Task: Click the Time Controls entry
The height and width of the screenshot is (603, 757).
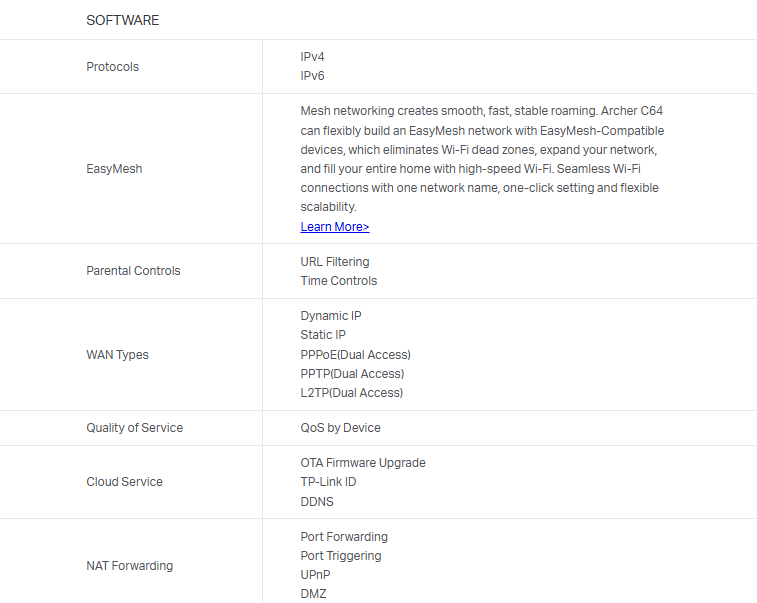Action: point(338,281)
